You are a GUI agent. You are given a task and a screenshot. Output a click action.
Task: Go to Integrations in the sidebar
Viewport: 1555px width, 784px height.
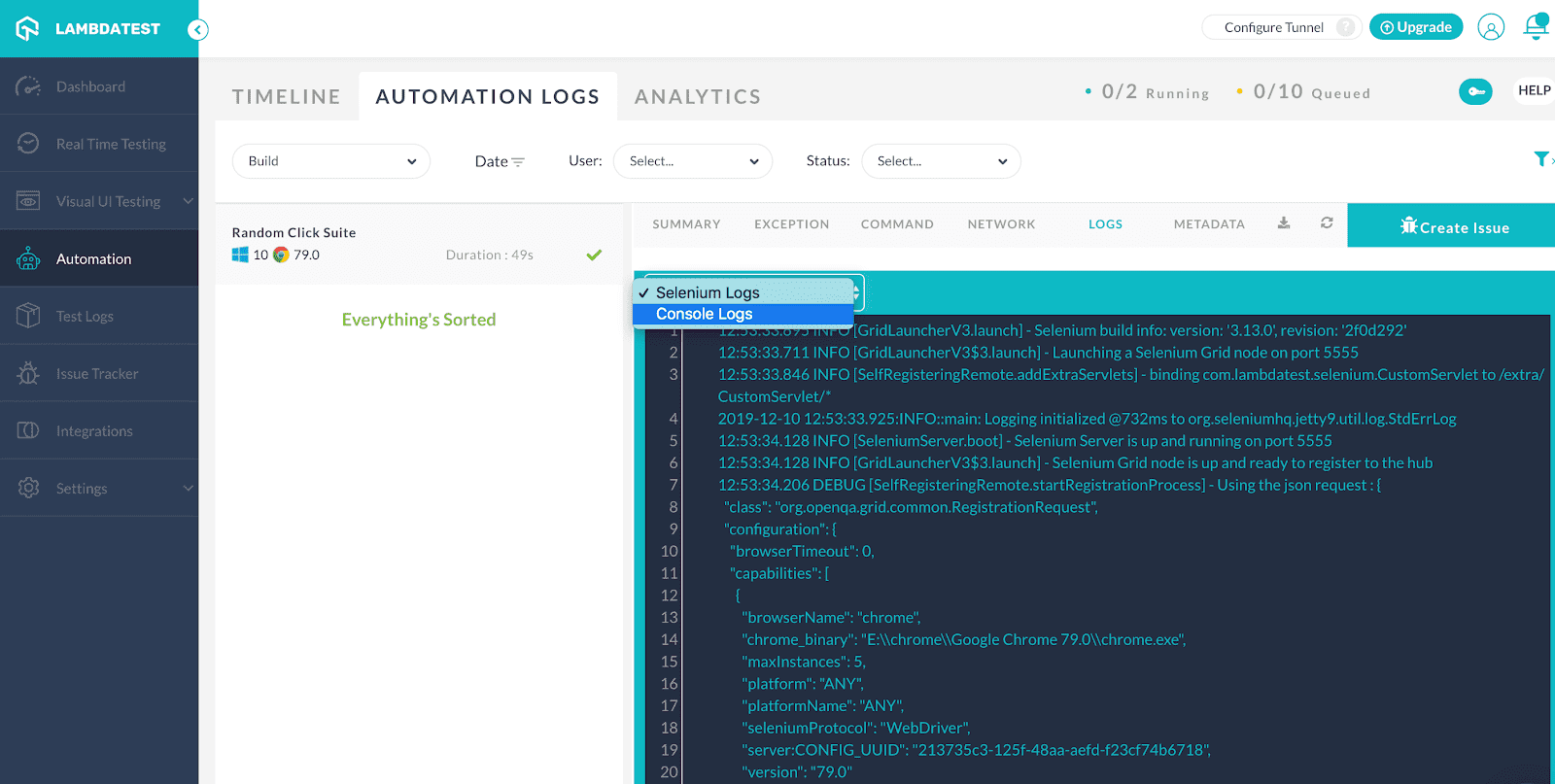coord(99,430)
